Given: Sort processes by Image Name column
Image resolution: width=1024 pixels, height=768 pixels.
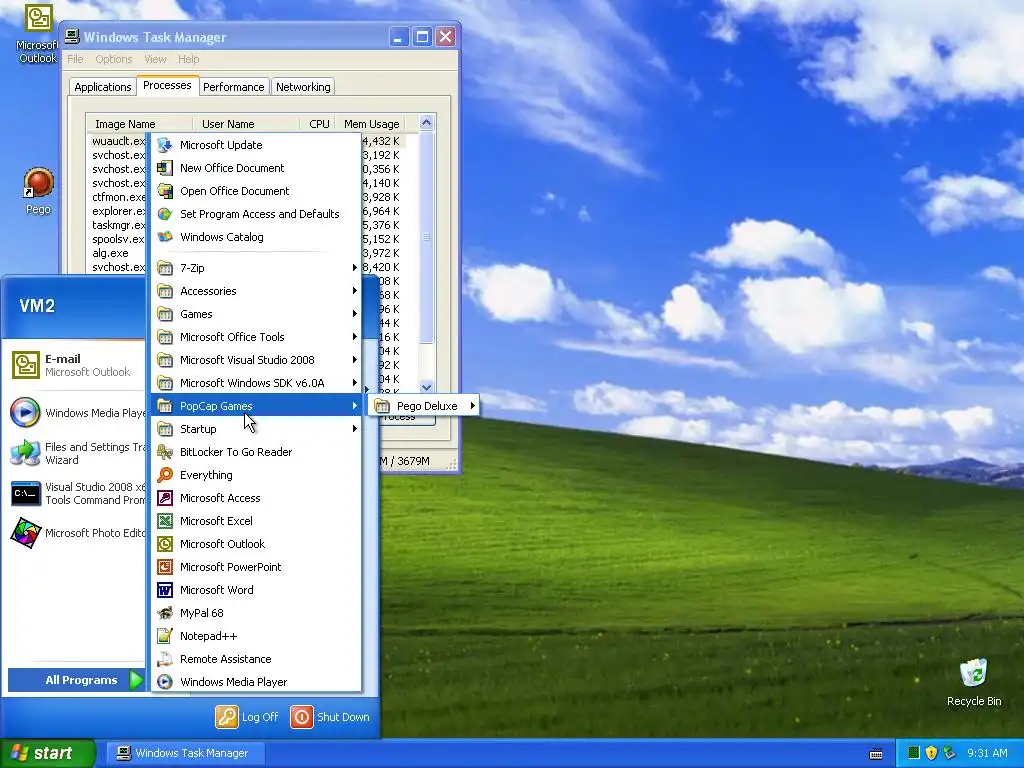Looking at the screenshot, I should 139,123.
